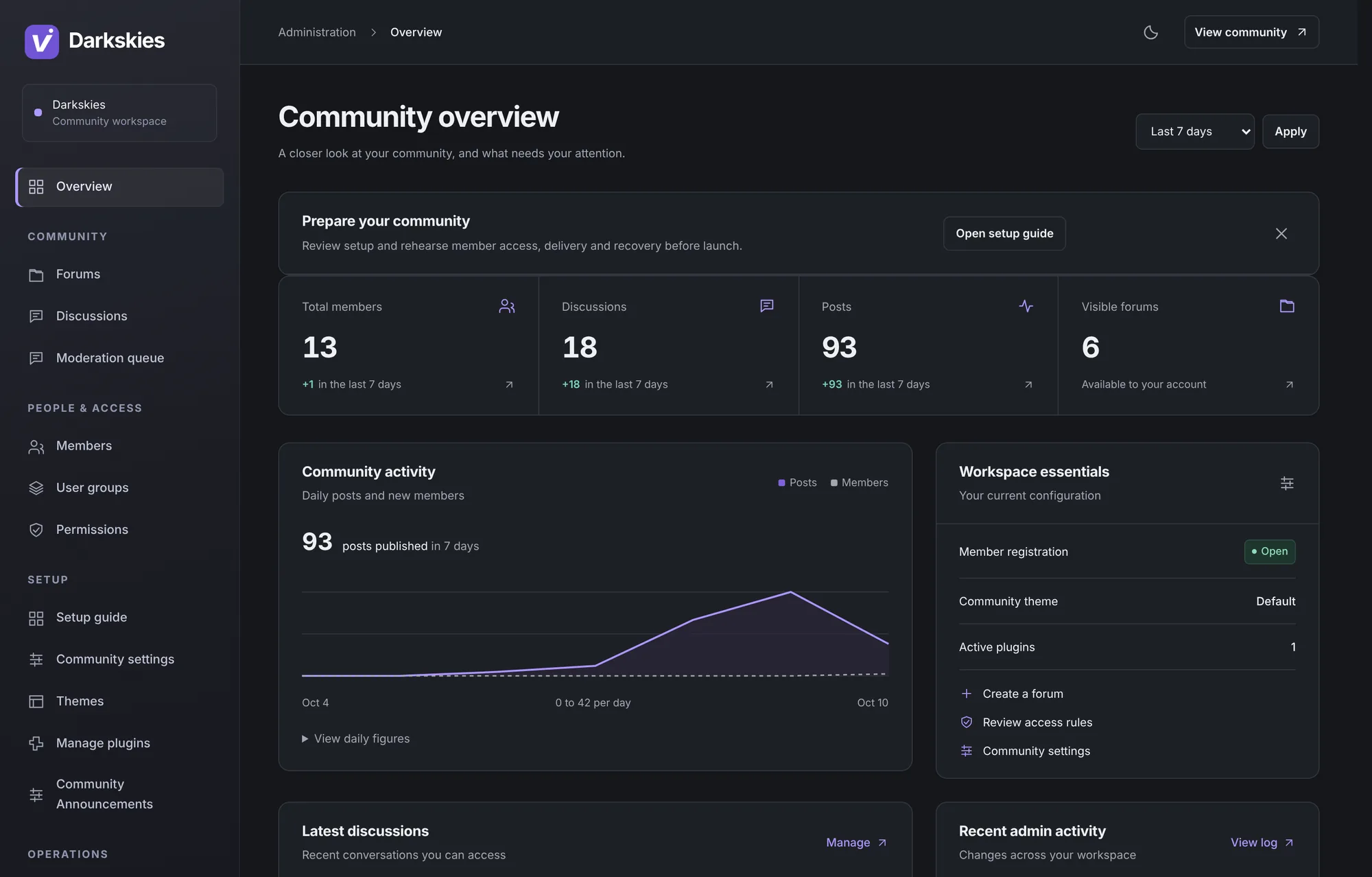Click the Manage link in Latest discussions
Screen dimensions: 1372x877
click(x=856, y=843)
